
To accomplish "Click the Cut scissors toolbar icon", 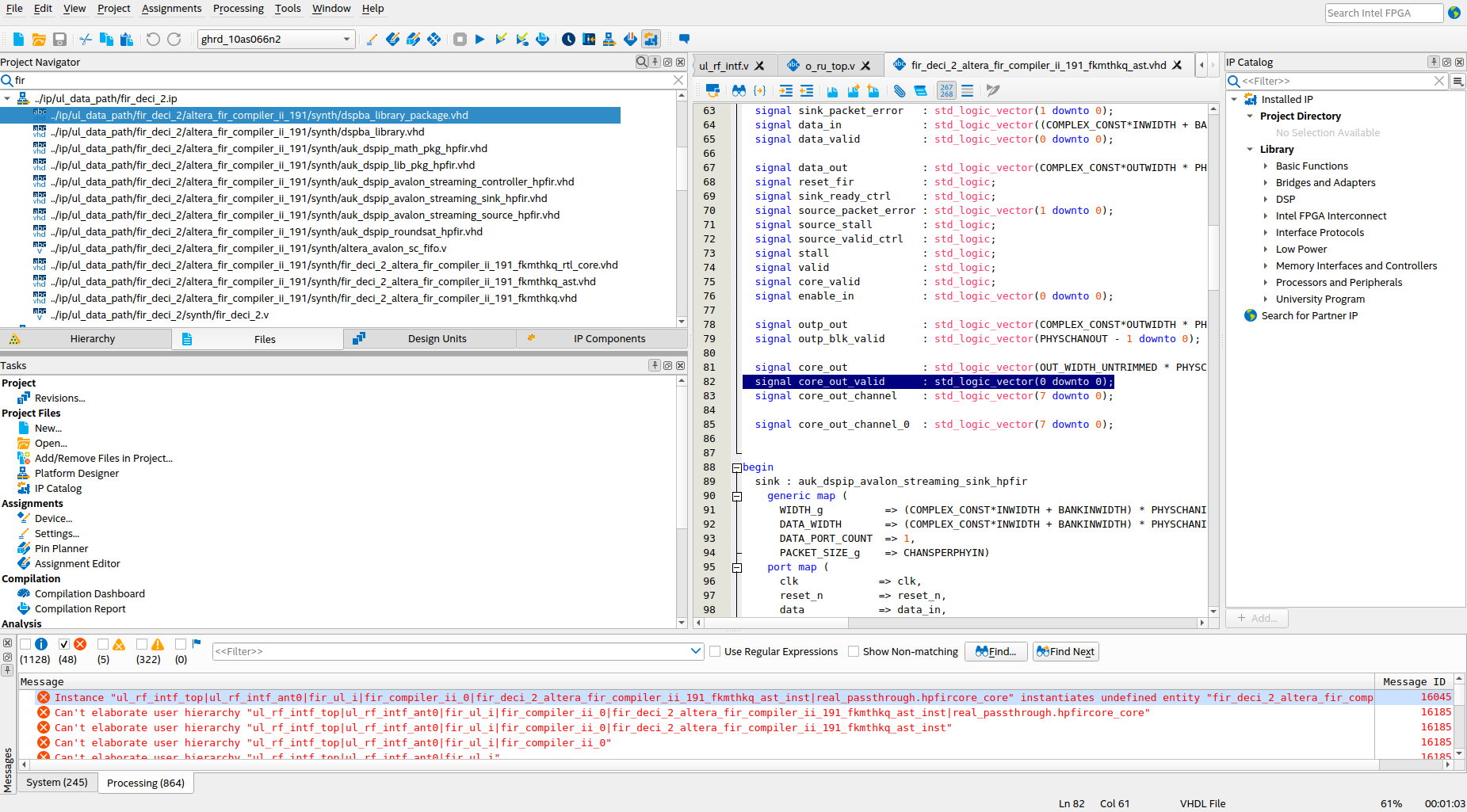I will point(86,39).
